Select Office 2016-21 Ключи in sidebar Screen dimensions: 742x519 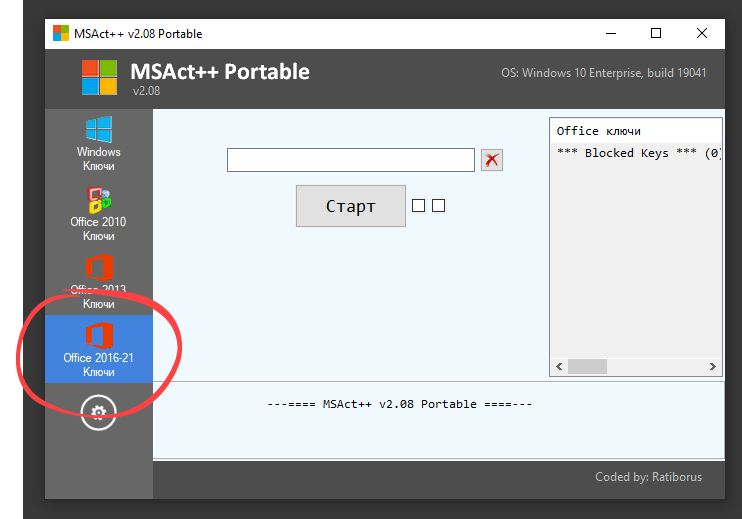98,349
